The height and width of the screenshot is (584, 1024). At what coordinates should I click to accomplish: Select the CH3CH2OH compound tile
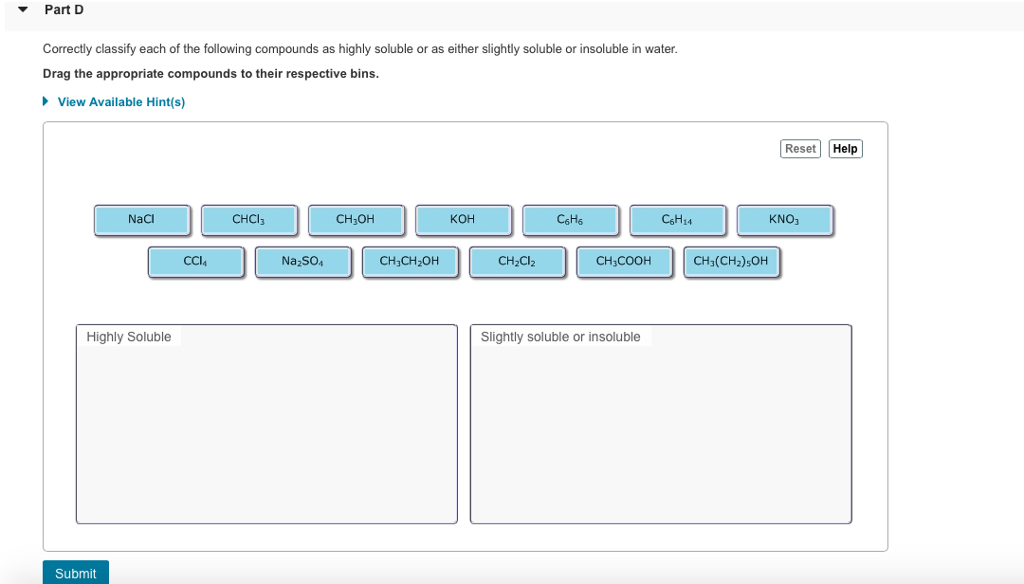point(410,261)
